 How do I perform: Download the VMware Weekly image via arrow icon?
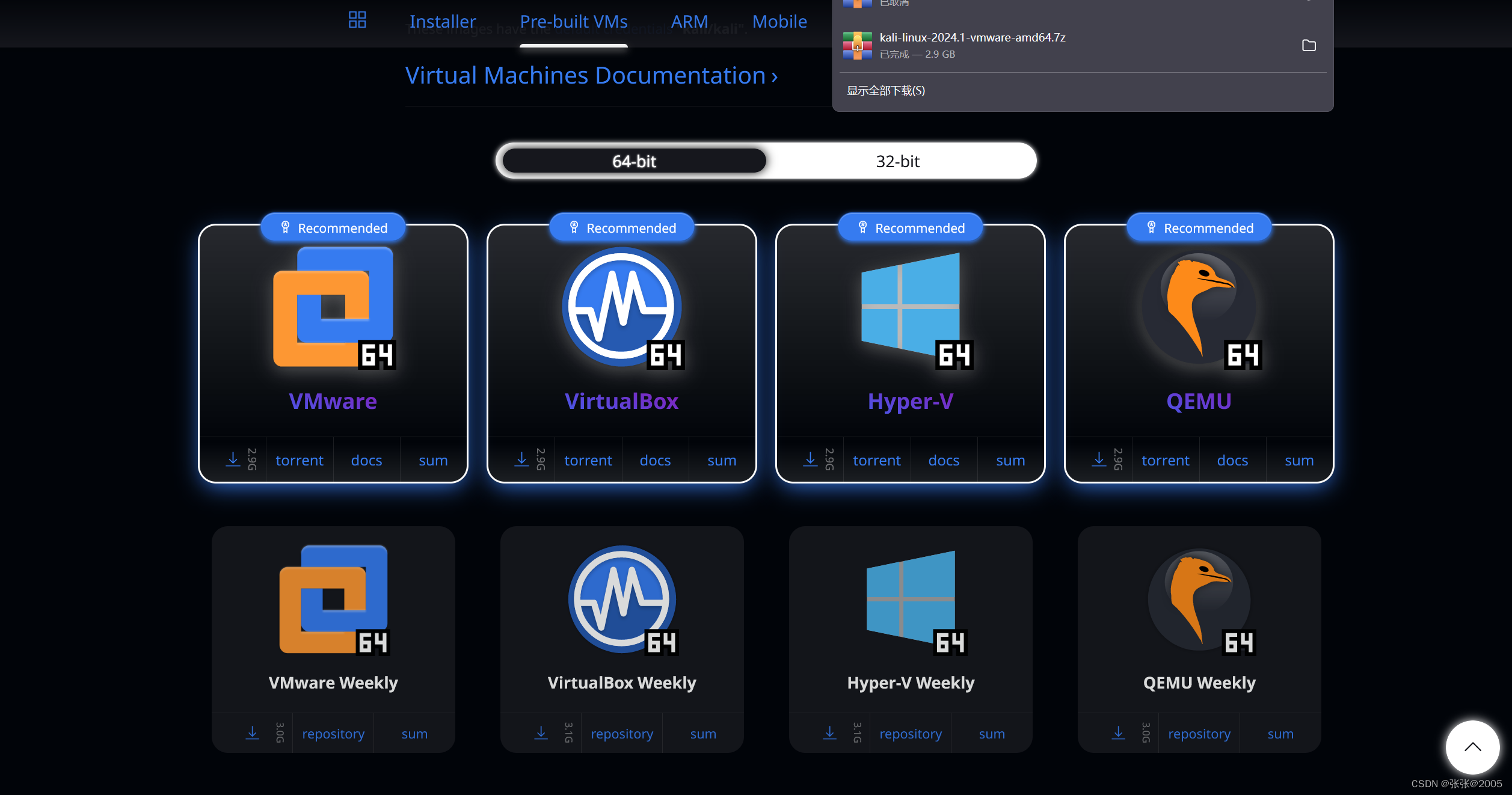click(253, 733)
